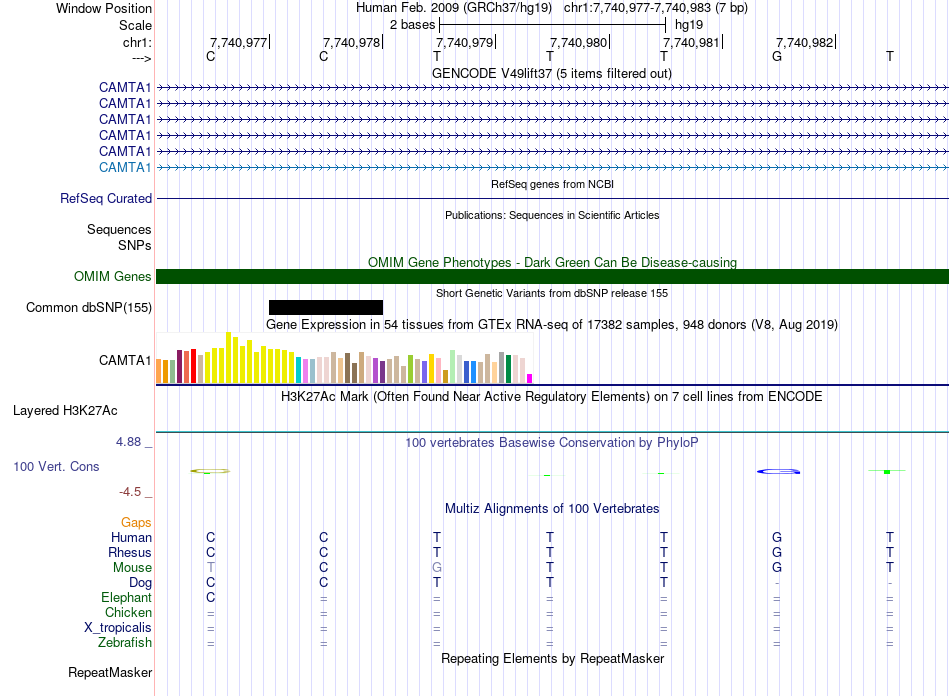Viewport: 950px width, 696px height.
Task: Click the single C base in the Elephant row
Action: 210,597
